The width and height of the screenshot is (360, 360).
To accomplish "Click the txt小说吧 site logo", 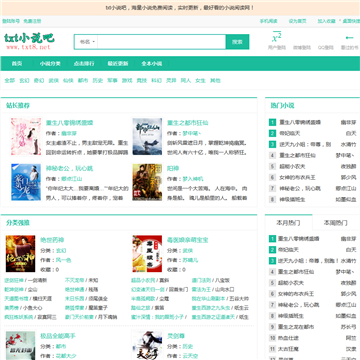I will click(29, 41).
